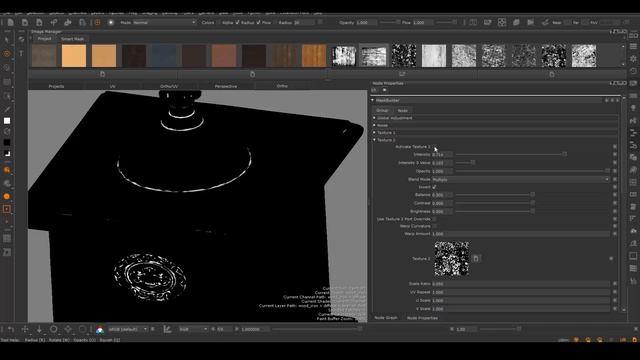
Task: Click the Intensity slider handle
Action: click(x=564, y=154)
